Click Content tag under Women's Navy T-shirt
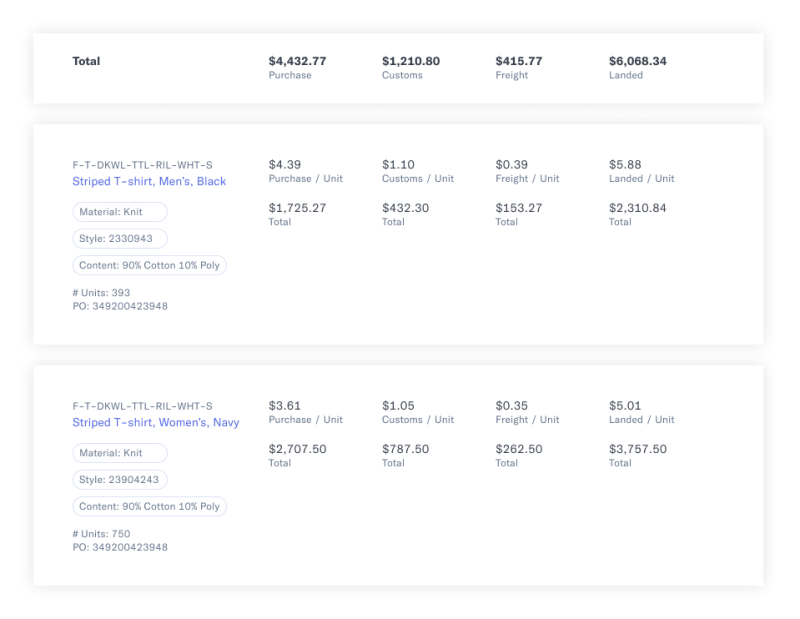The height and width of the screenshot is (619, 800). (149, 506)
